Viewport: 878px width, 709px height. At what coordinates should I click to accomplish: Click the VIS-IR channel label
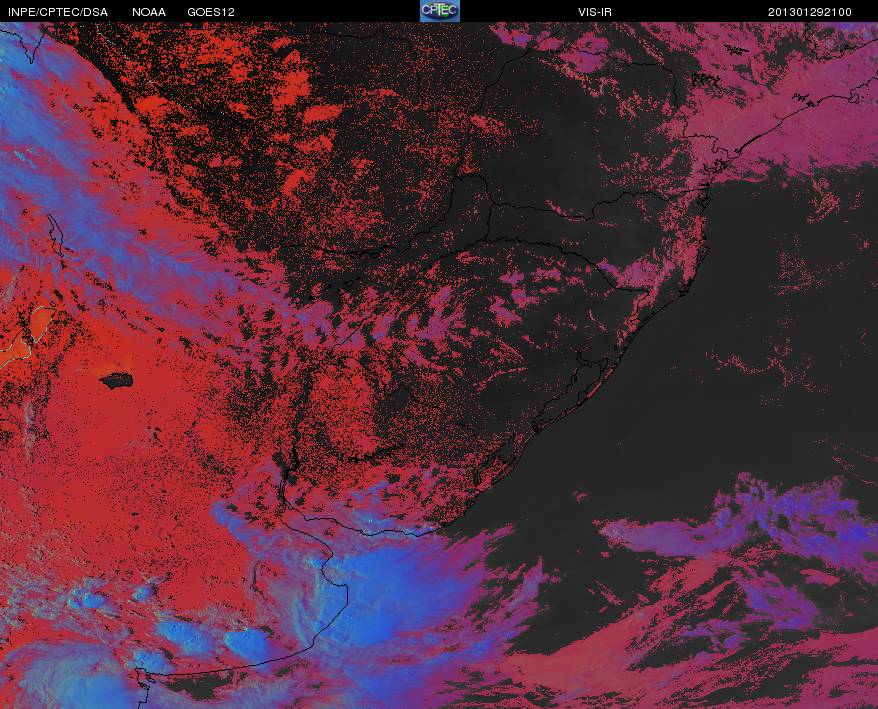tap(595, 12)
